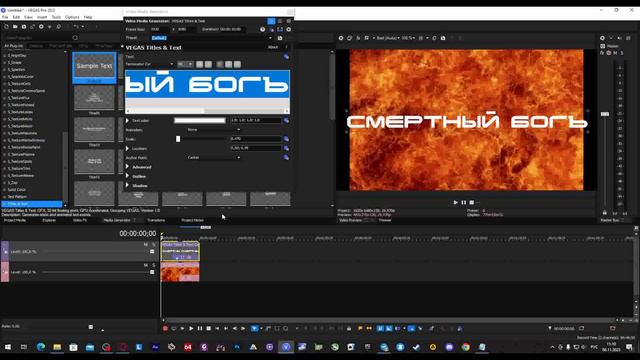640x360 pixels.
Task: Solo the top video track (S)
Action: click(x=153, y=244)
